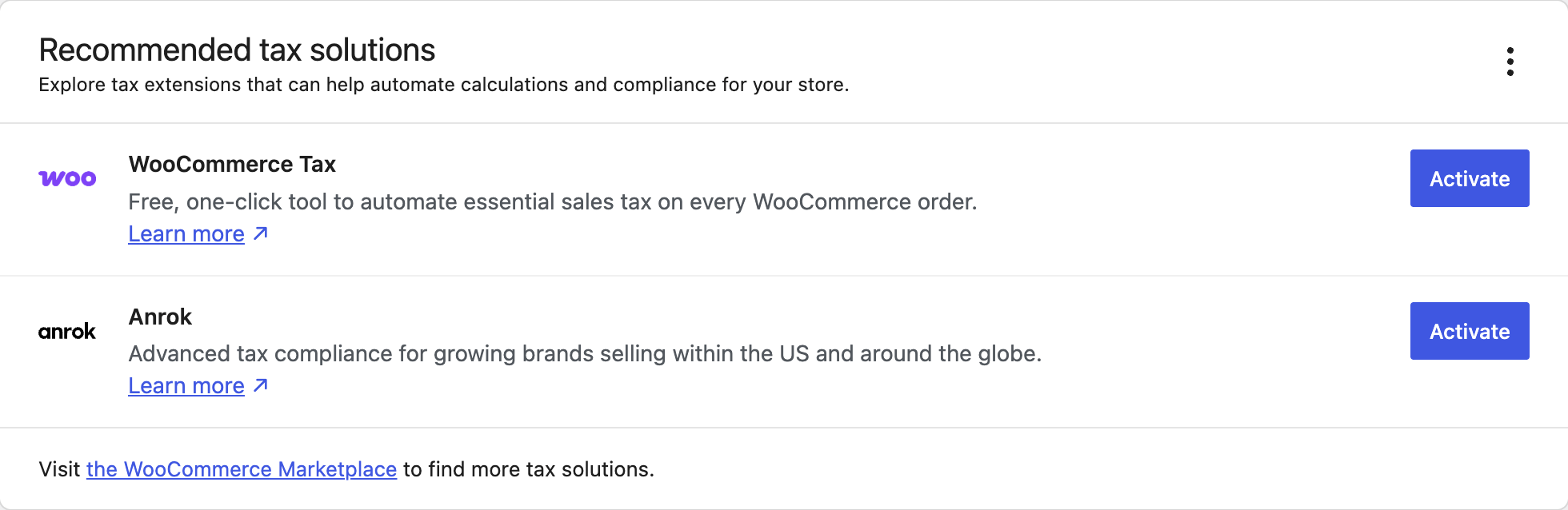
Task: Click the WooCommerce Tax title
Action: click(232, 164)
